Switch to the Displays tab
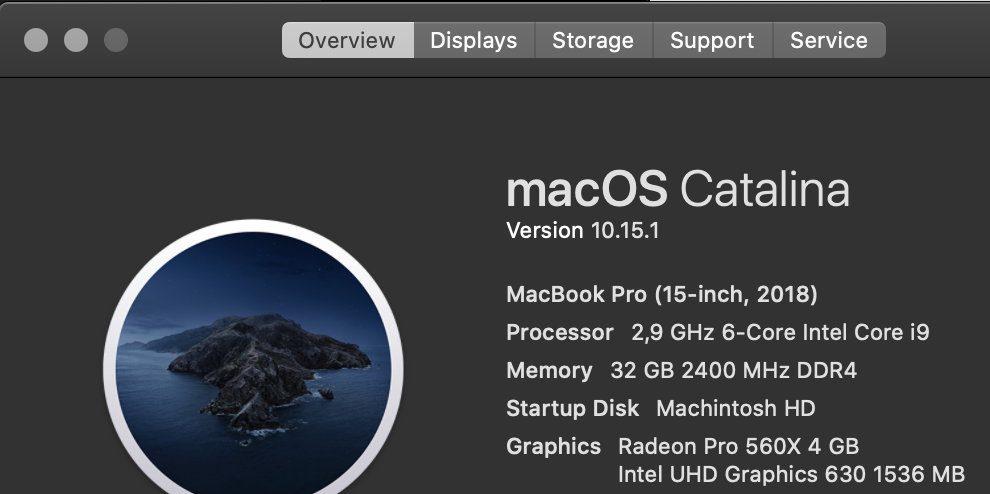990x494 pixels. pyautogui.click(x=474, y=40)
